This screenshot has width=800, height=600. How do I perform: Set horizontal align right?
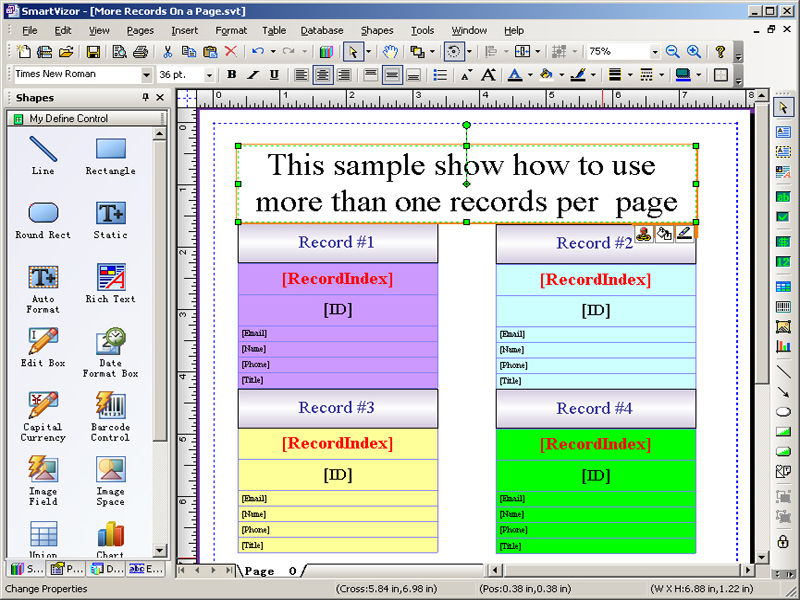(x=344, y=75)
